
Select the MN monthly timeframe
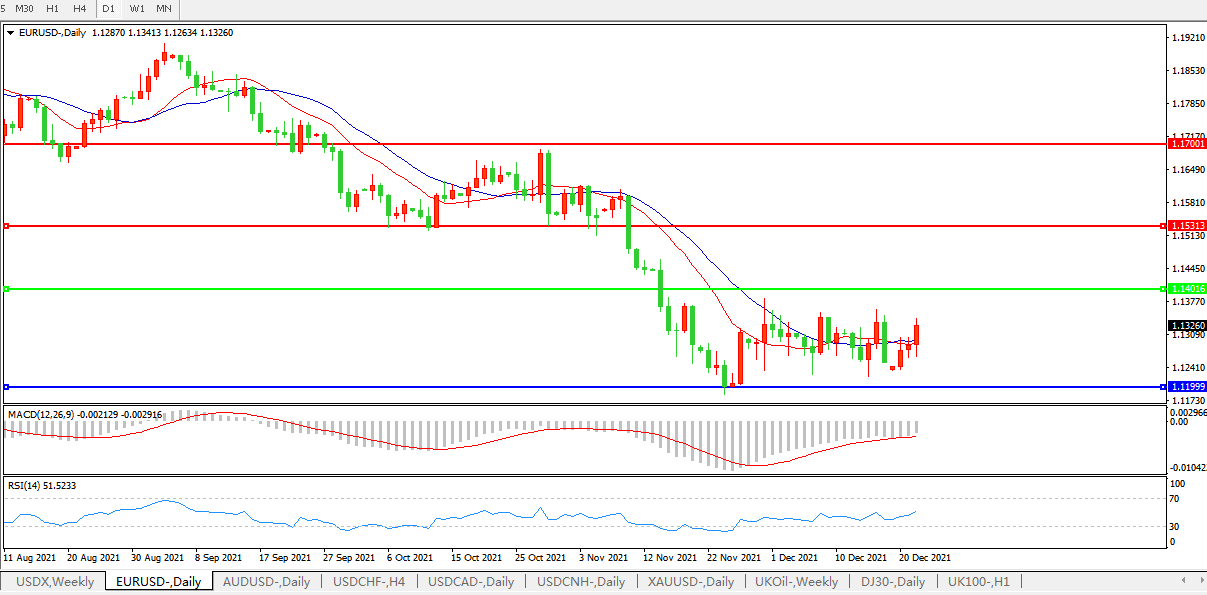[x=164, y=8]
